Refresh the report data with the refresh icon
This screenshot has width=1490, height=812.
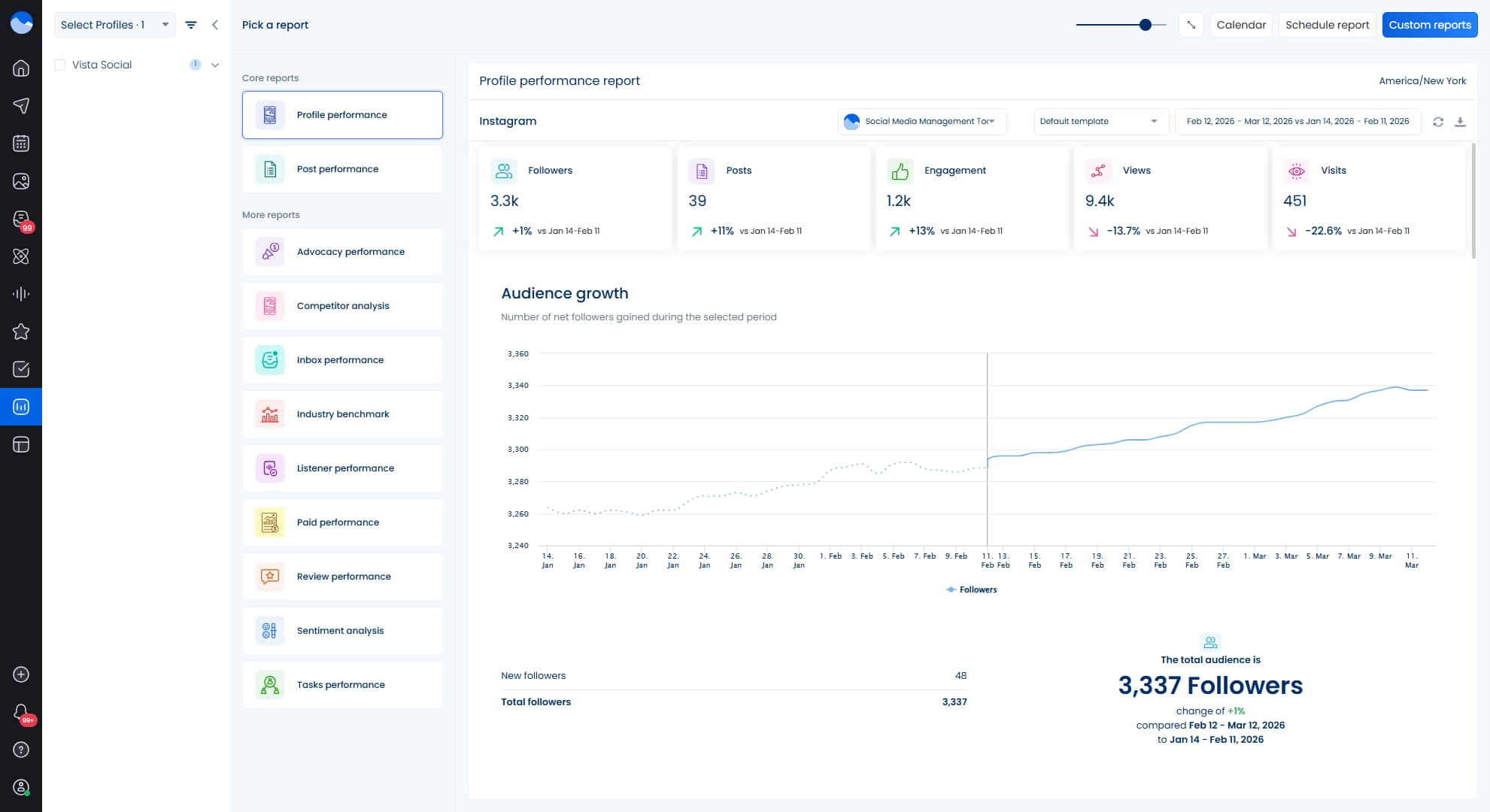(x=1437, y=121)
